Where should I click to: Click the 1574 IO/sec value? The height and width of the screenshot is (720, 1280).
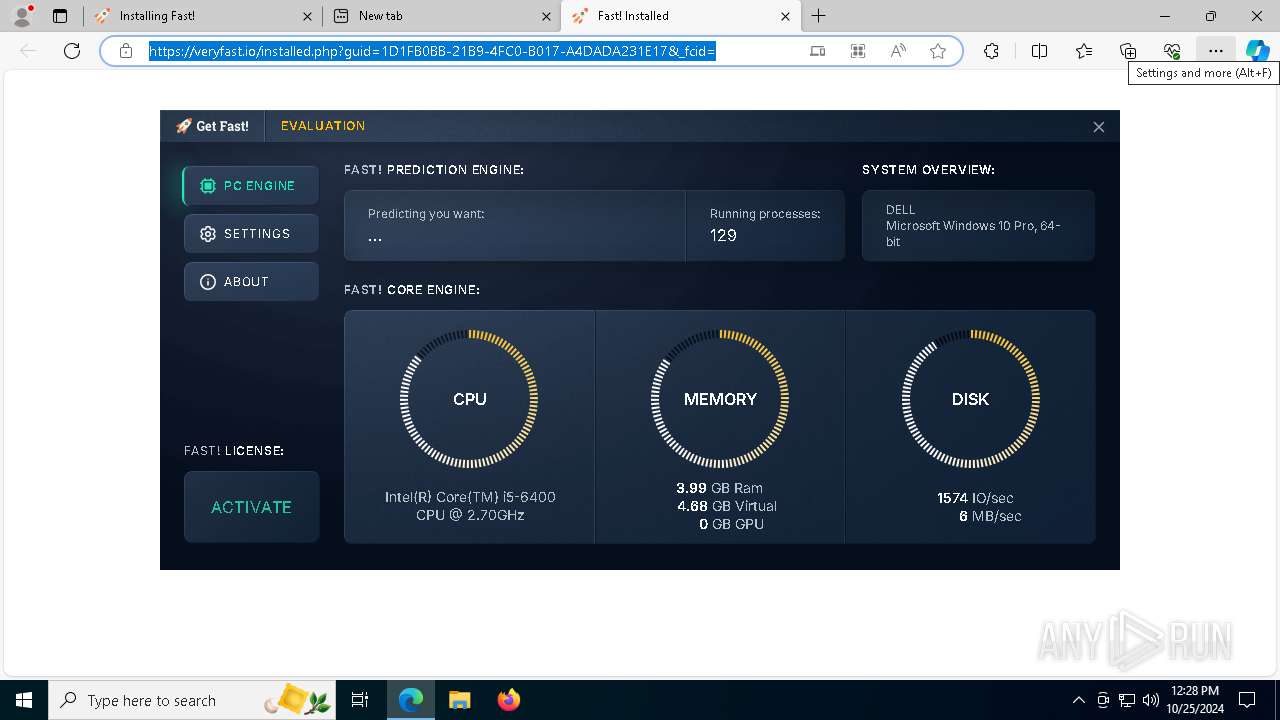point(975,498)
